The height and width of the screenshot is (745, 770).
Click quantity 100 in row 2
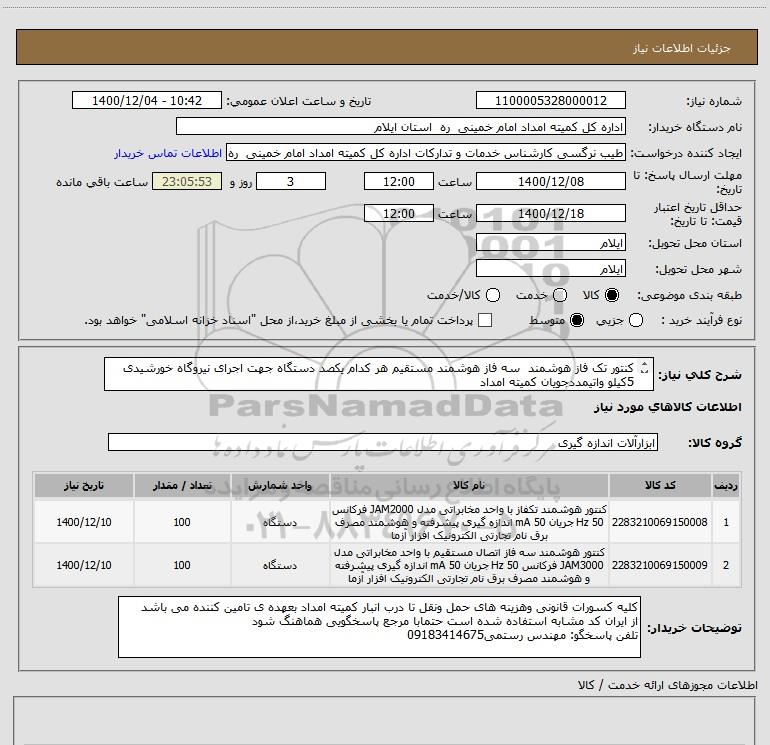point(182,565)
